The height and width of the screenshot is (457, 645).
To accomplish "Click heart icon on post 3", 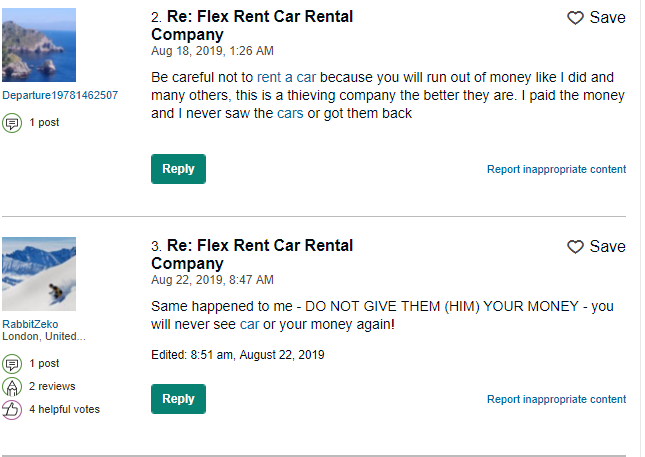I will (575, 247).
